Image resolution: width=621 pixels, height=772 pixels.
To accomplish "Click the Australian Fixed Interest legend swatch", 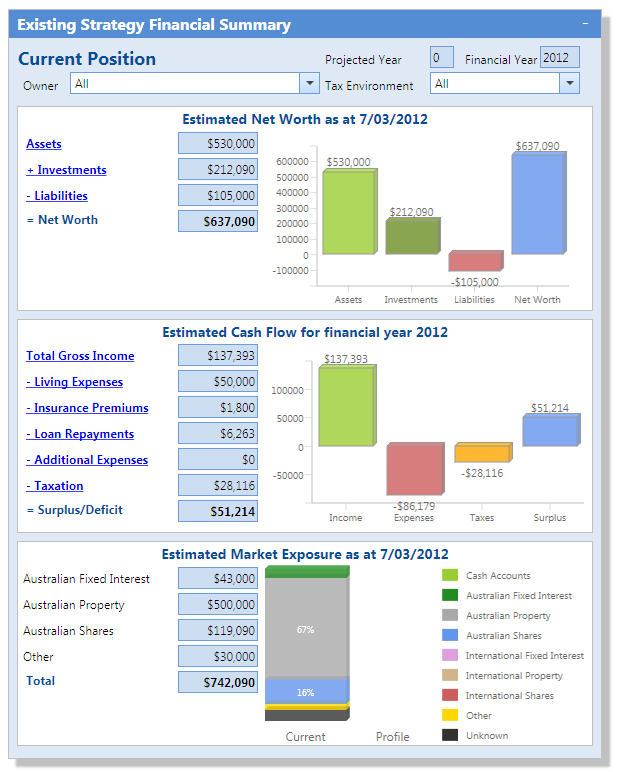I will coord(450,595).
